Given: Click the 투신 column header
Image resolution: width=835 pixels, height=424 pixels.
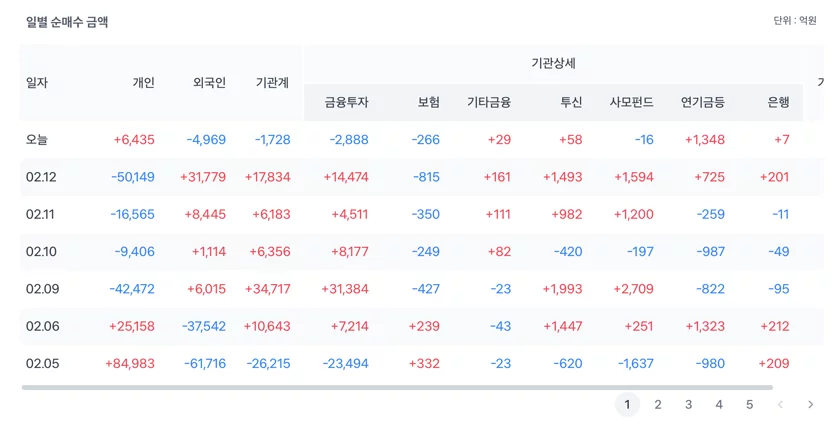Looking at the screenshot, I should (571, 102).
